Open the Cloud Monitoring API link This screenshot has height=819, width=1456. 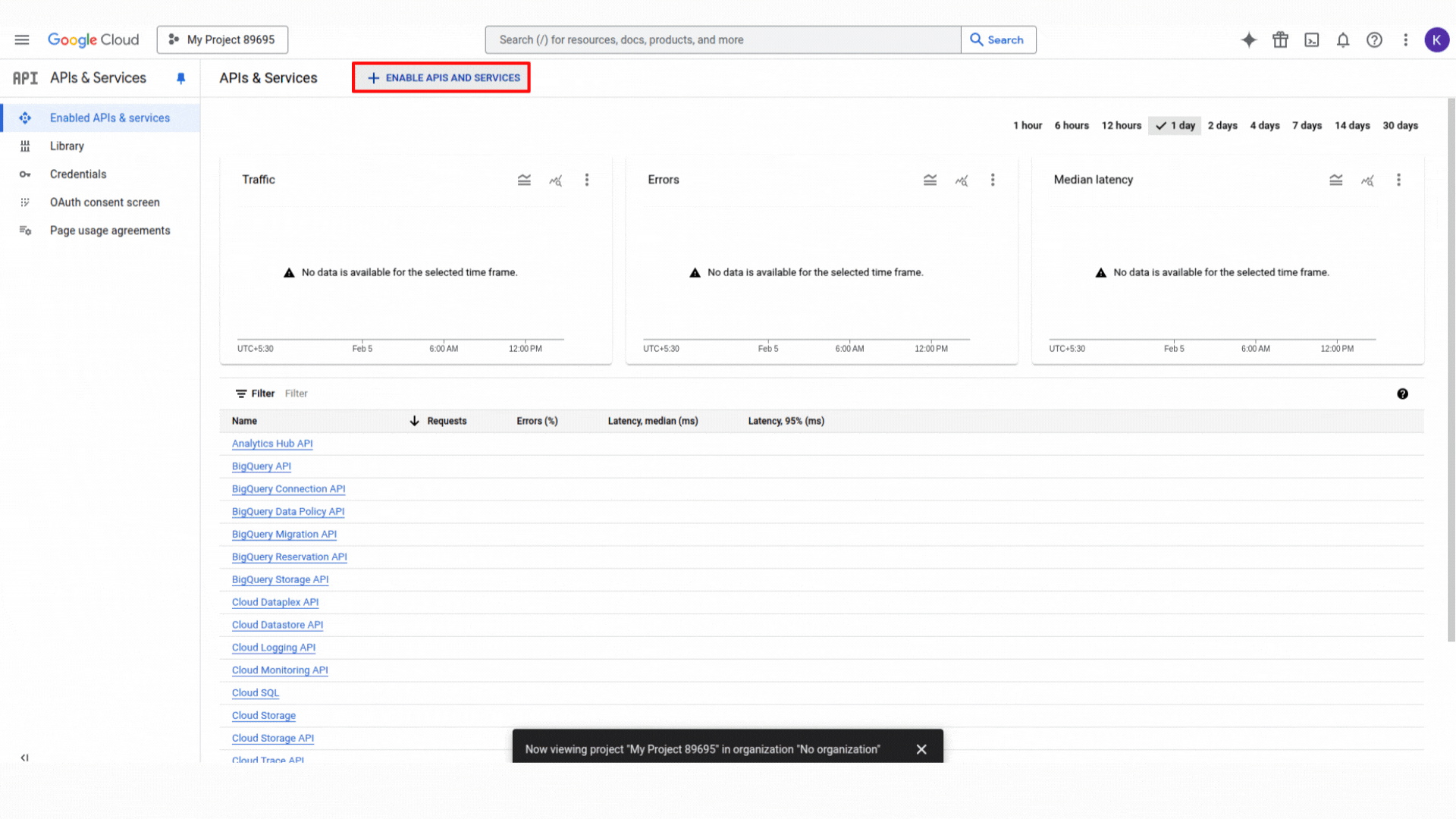[280, 670]
